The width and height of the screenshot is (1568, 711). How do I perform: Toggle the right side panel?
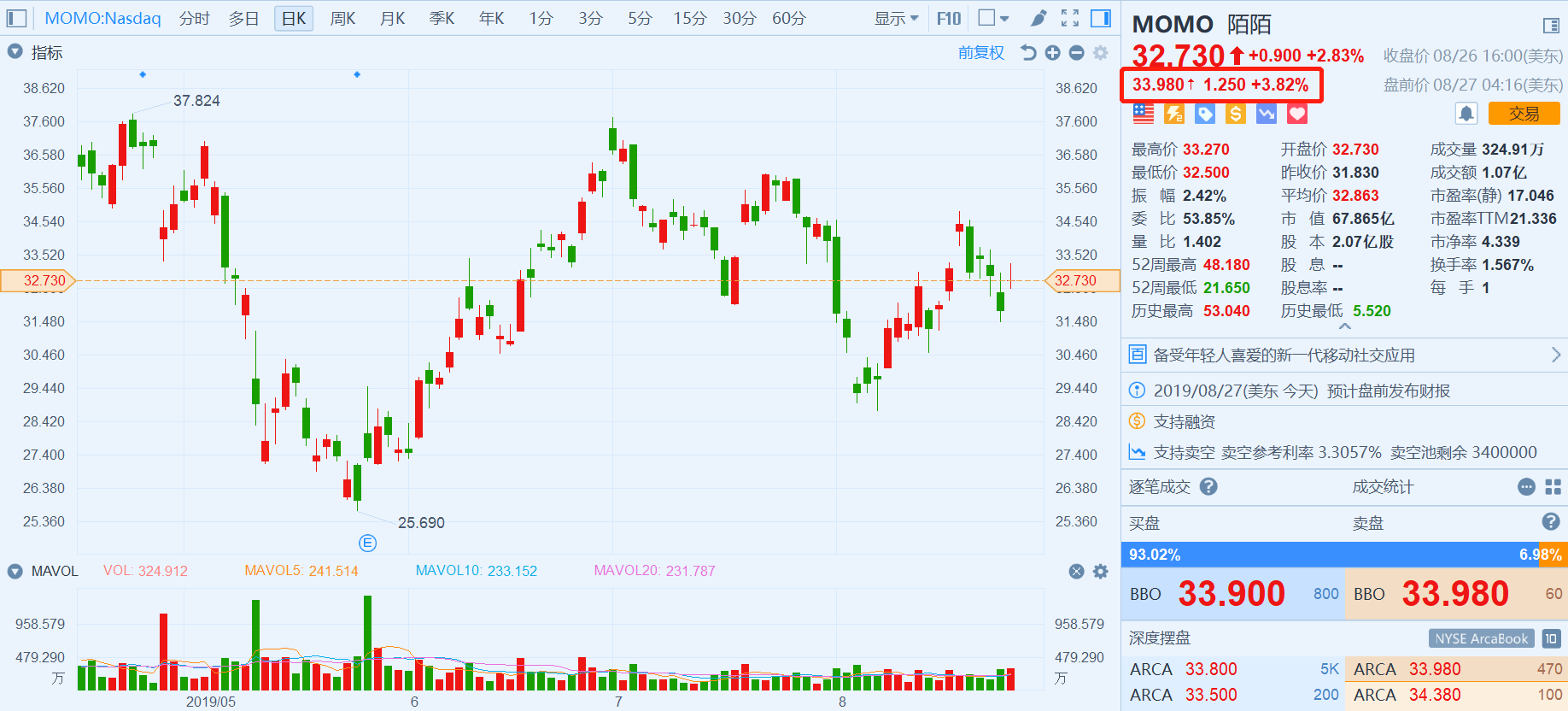pos(1102,18)
